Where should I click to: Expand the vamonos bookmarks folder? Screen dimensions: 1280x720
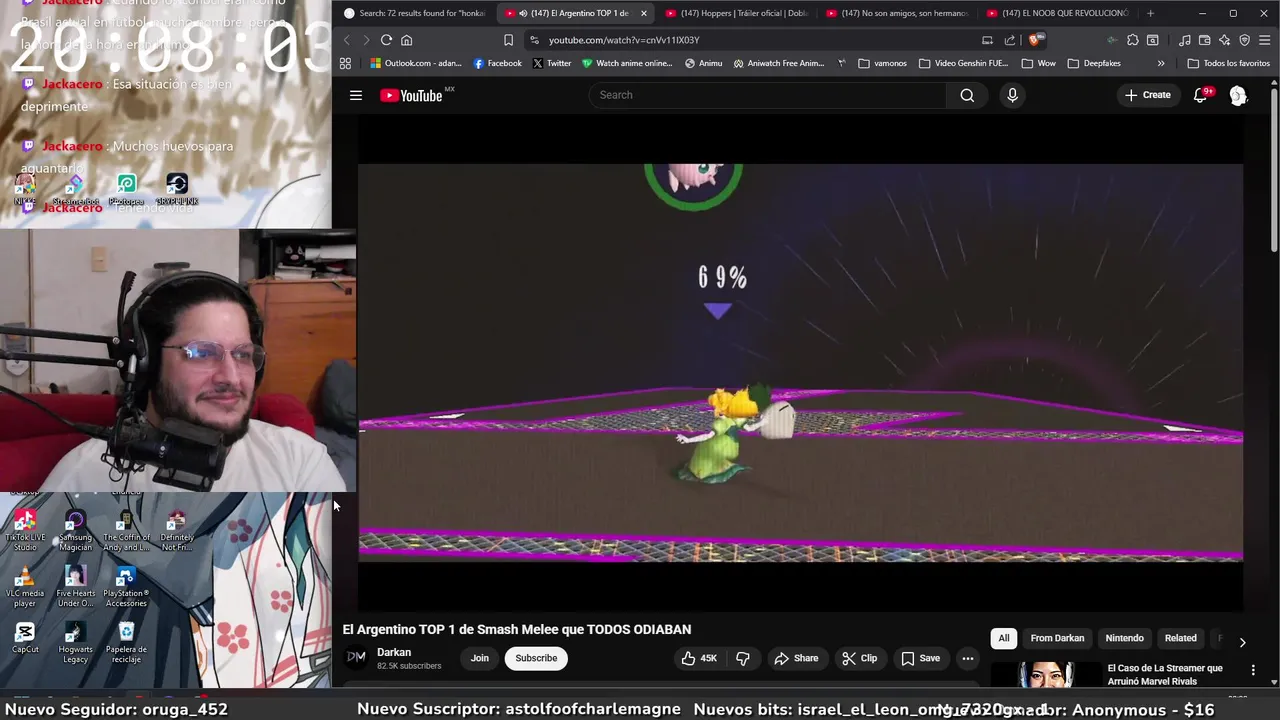882,63
